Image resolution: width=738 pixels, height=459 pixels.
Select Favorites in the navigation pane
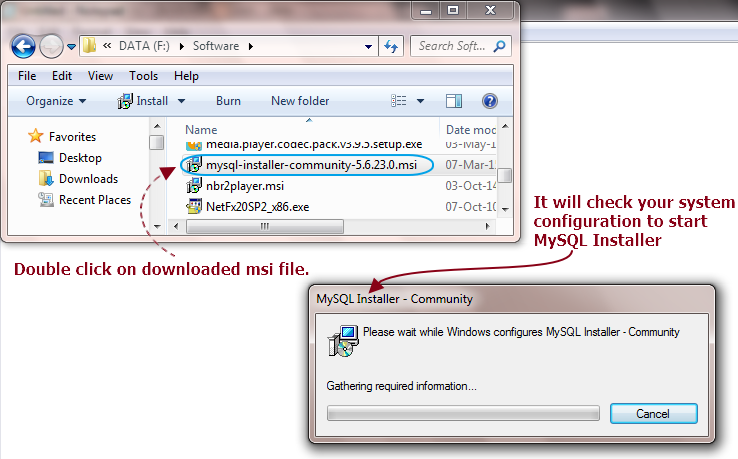[72, 137]
